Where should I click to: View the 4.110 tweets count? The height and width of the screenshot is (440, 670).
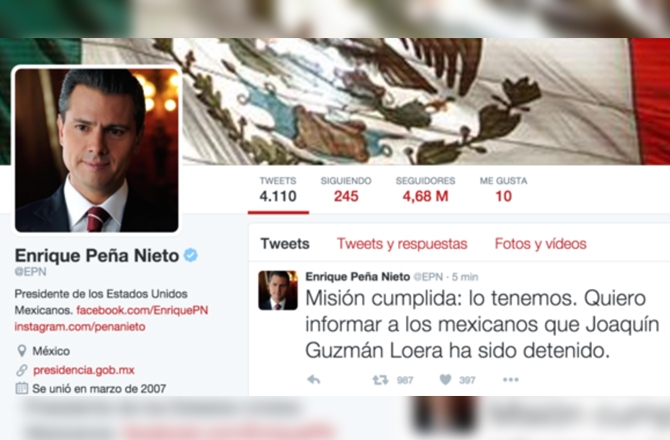pos(278,189)
